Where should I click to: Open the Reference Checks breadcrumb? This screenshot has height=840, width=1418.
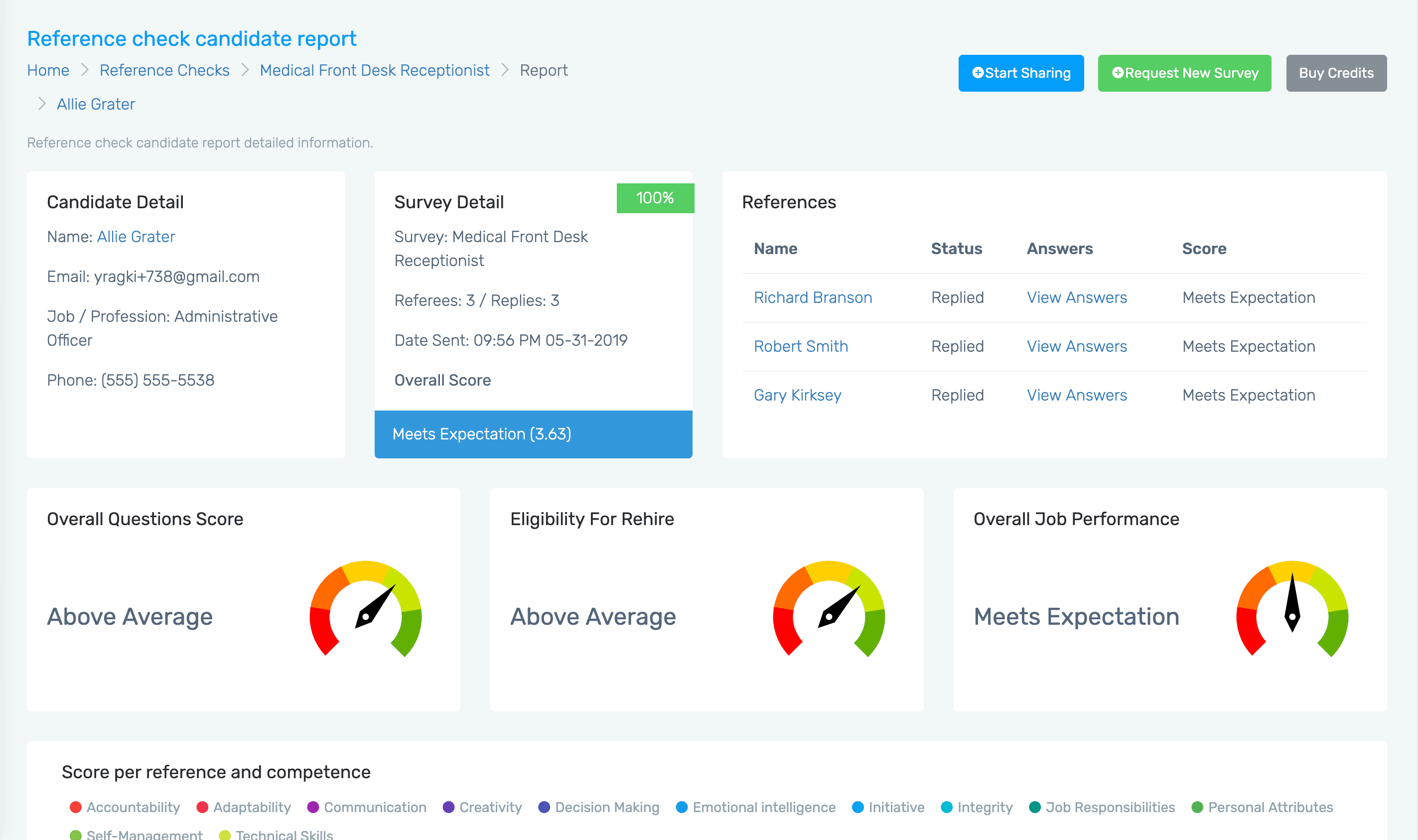click(164, 70)
